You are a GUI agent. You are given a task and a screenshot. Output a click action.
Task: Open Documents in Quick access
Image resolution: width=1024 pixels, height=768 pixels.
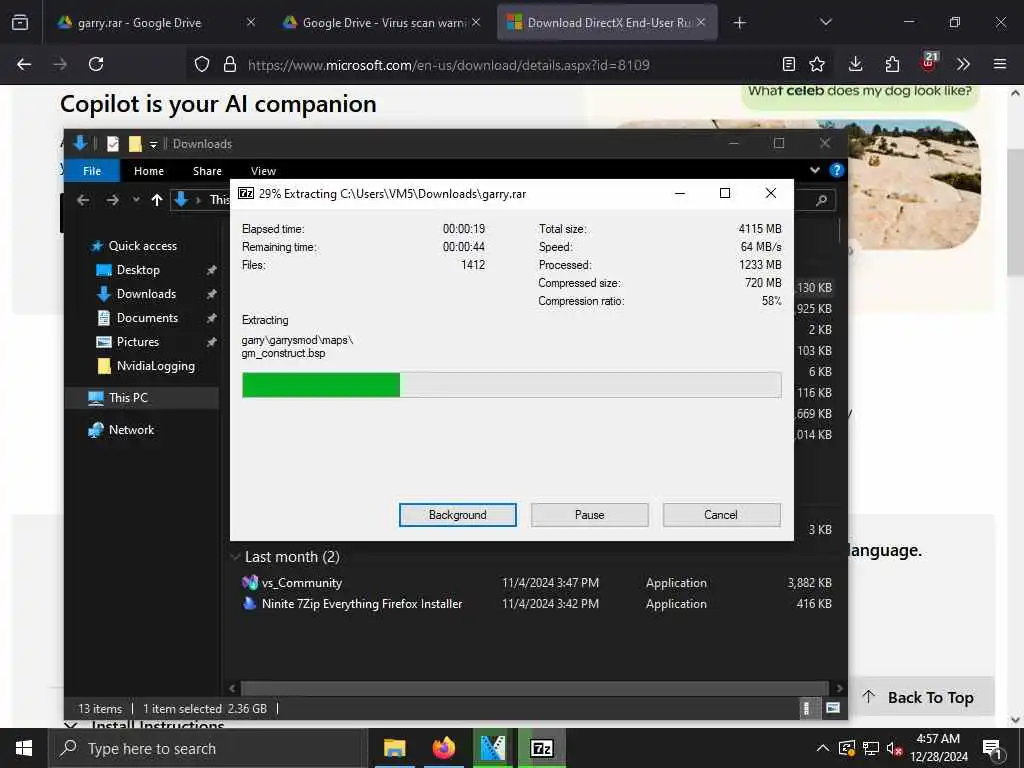coord(147,318)
